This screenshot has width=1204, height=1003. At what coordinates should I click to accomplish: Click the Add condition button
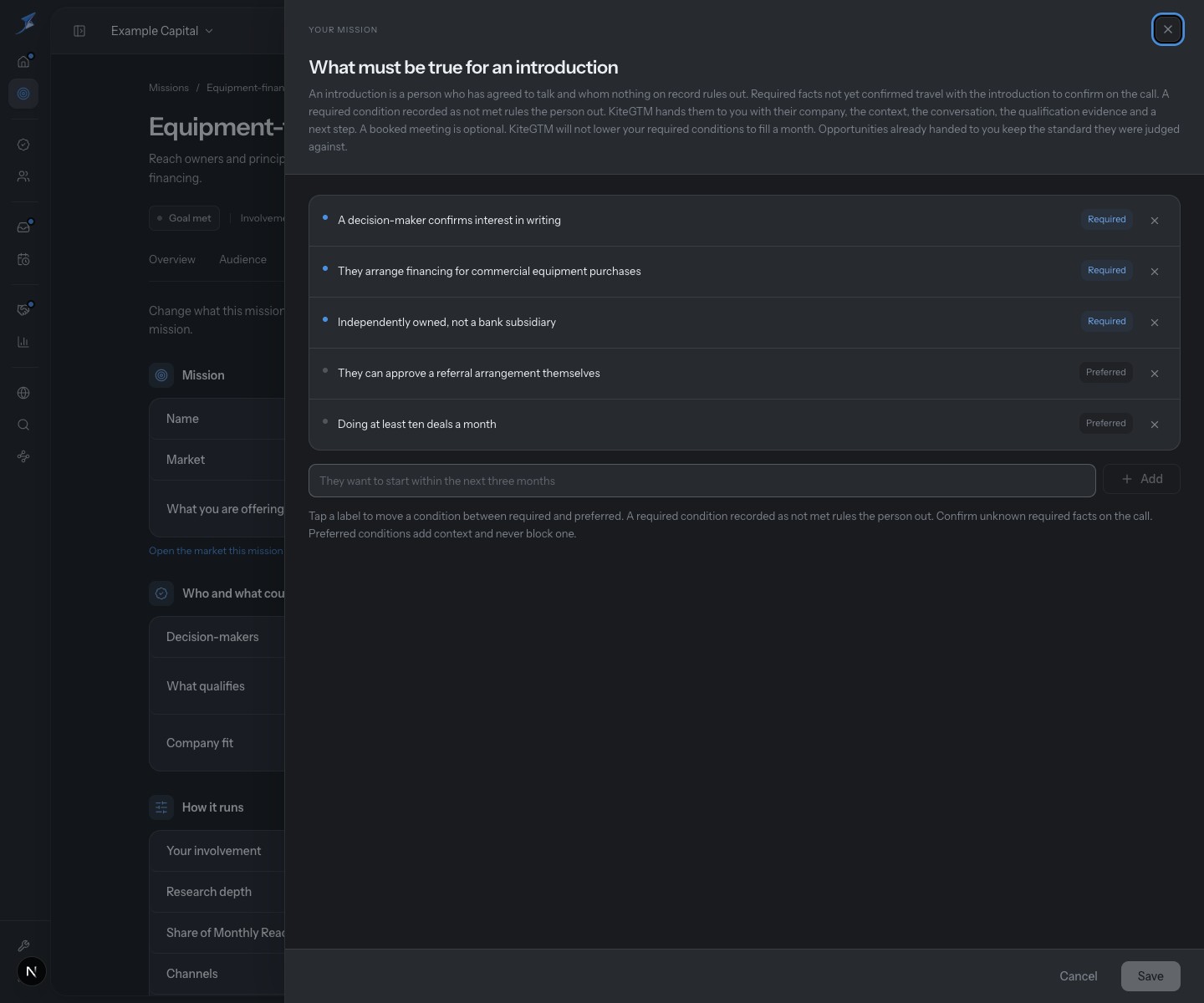pos(1141,479)
